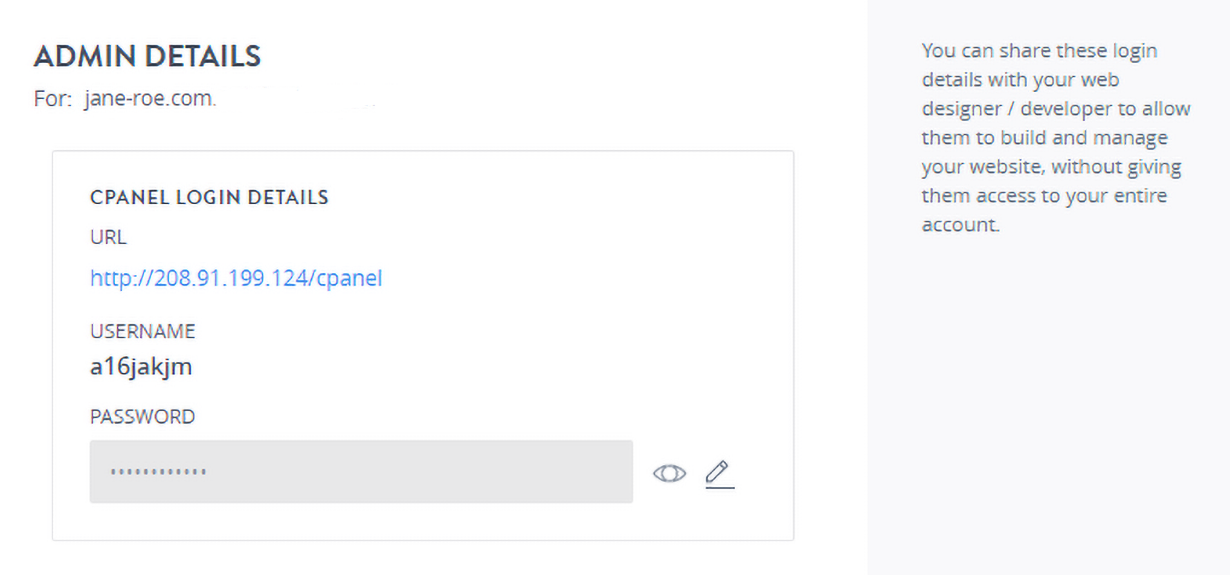Click the ADMIN DETAILS heading
Image resolution: width=1230 pixels, height=575 pixels.
click(x=147, y=56)
